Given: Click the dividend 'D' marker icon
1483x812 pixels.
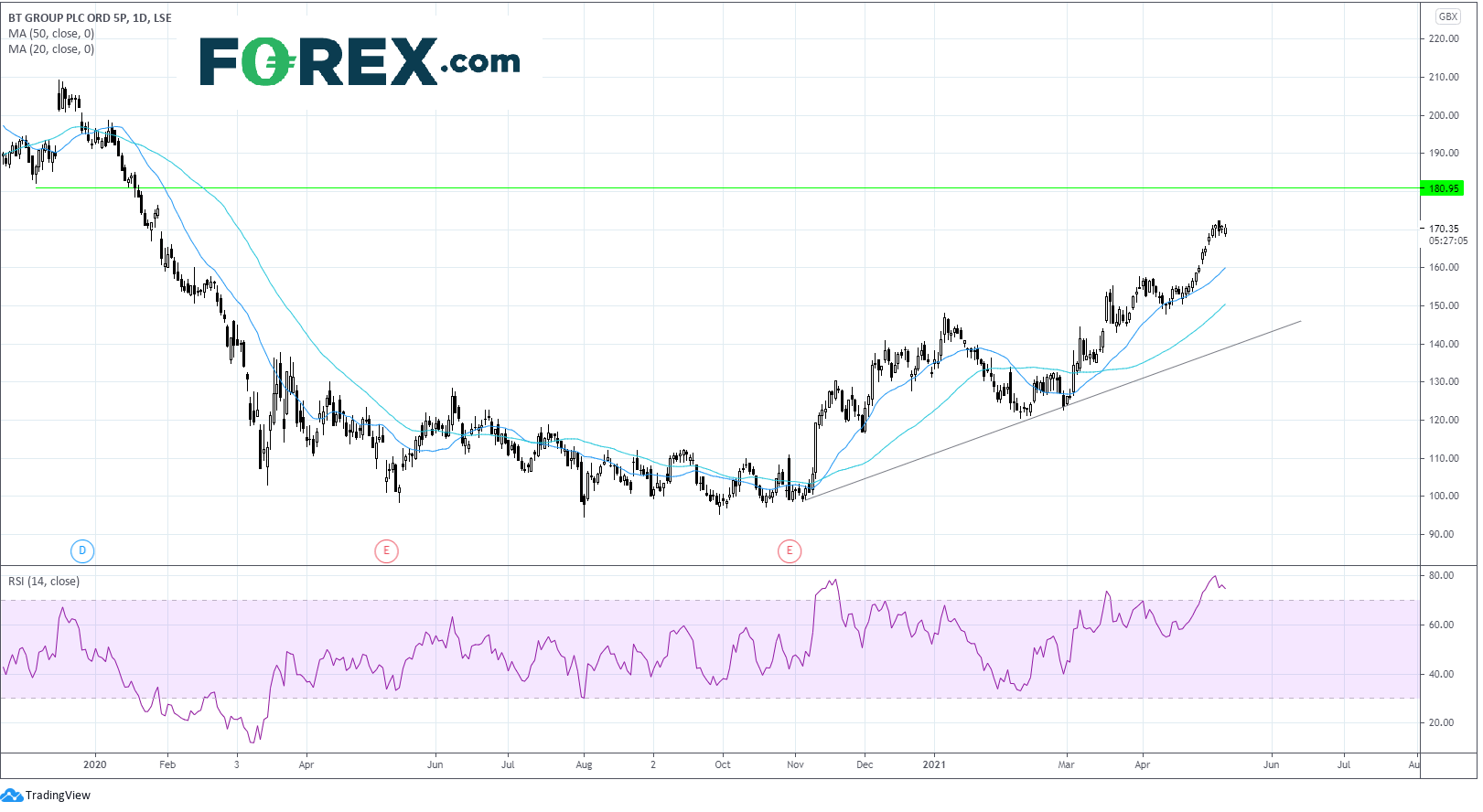Looking at the screenshot, I should click(82, 550).
